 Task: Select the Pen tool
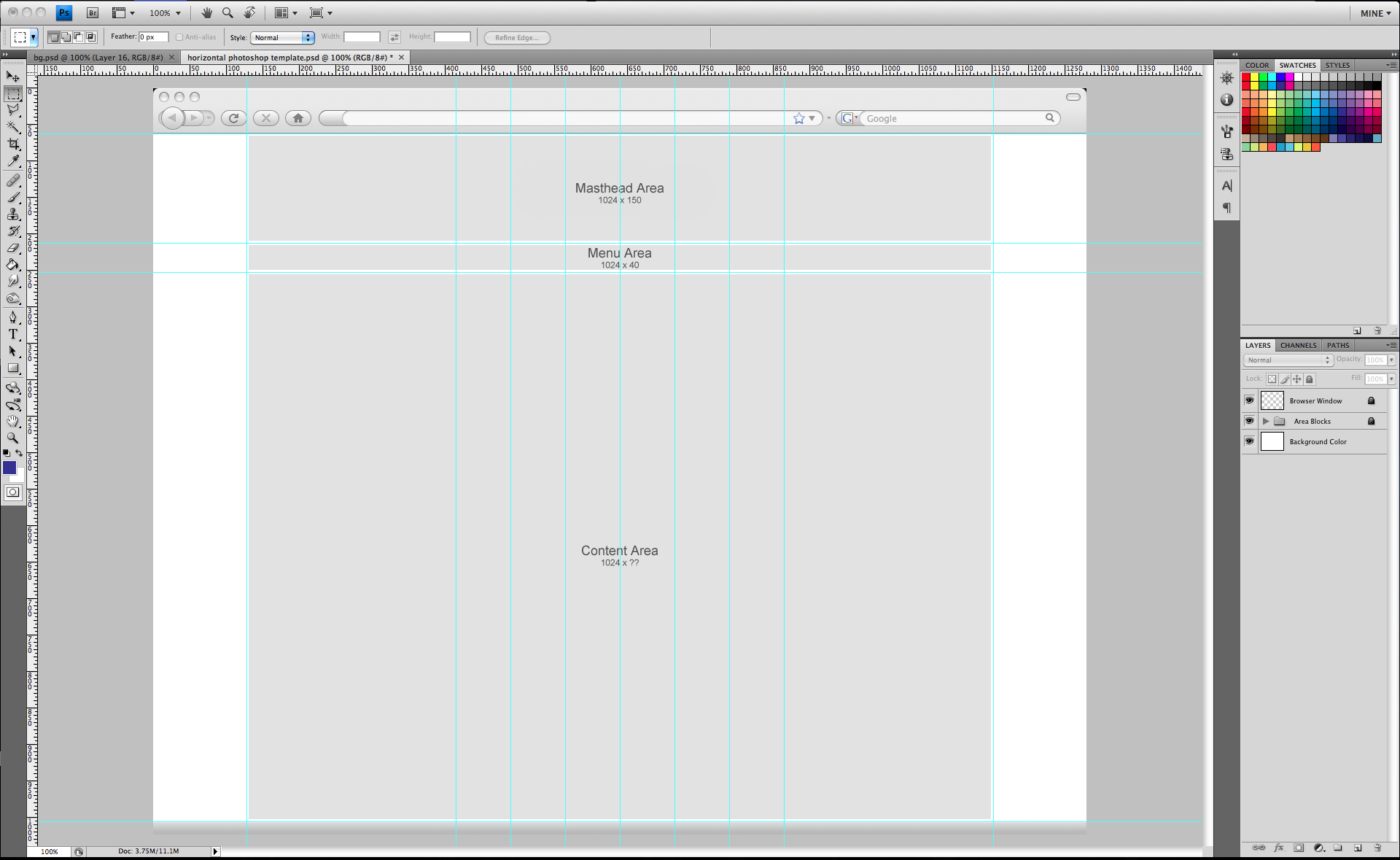click(x=13, y=317)
